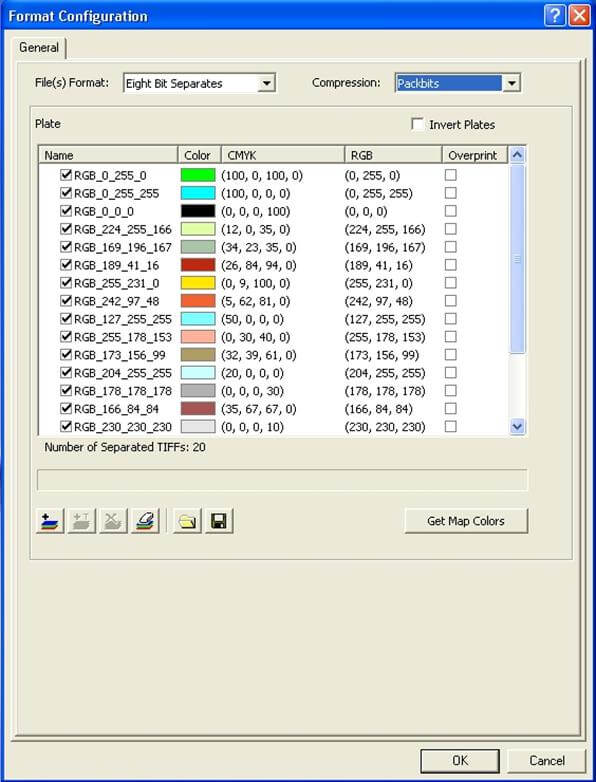The width and height of the screenshot is (596, 782).
Task: Open the File(s) Format dropdown
Action: coord(267,83)
